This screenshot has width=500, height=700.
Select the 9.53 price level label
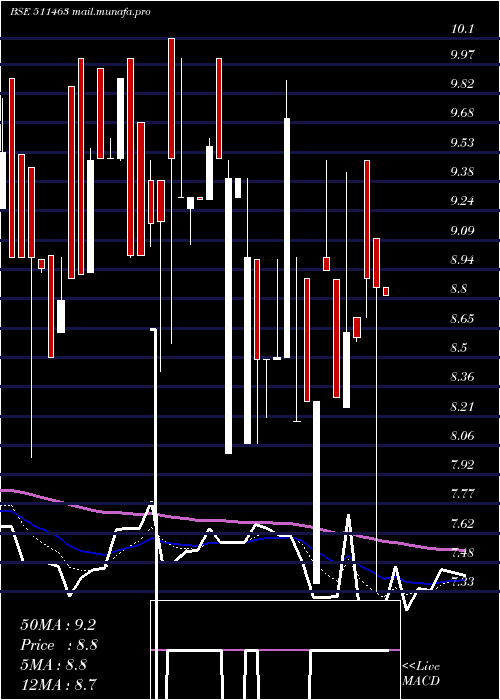pyautogui.click(x=463, y=142)
